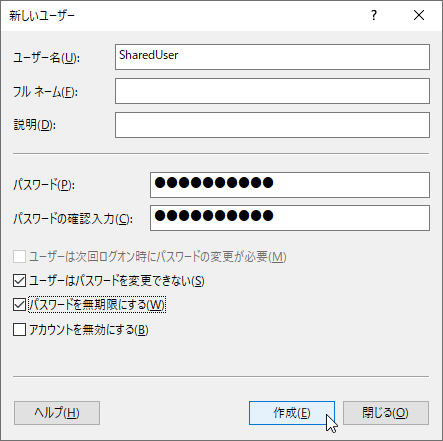The height and width of the screenshot is (441, 443).
Task: Click the パスワードの確認入力 field
Action: [290, 218]
